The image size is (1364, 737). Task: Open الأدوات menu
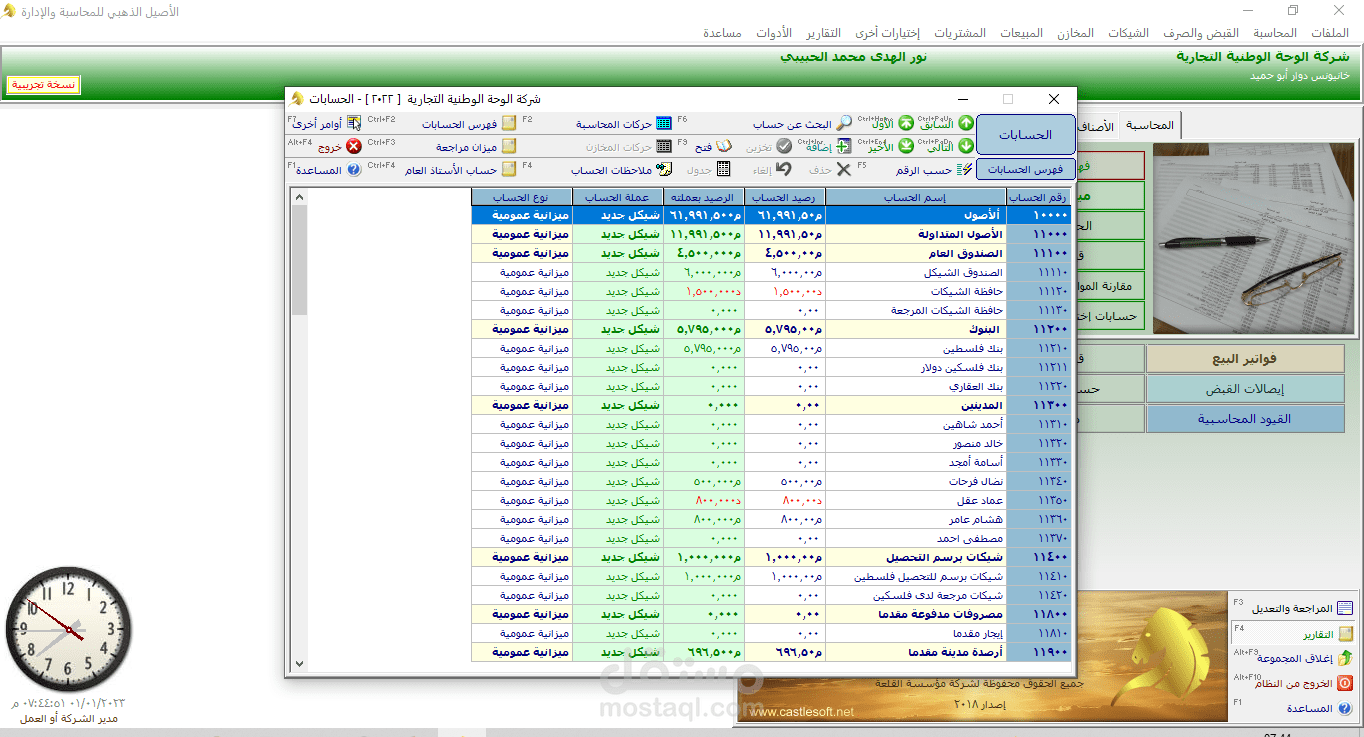click(x=774, y=33)
